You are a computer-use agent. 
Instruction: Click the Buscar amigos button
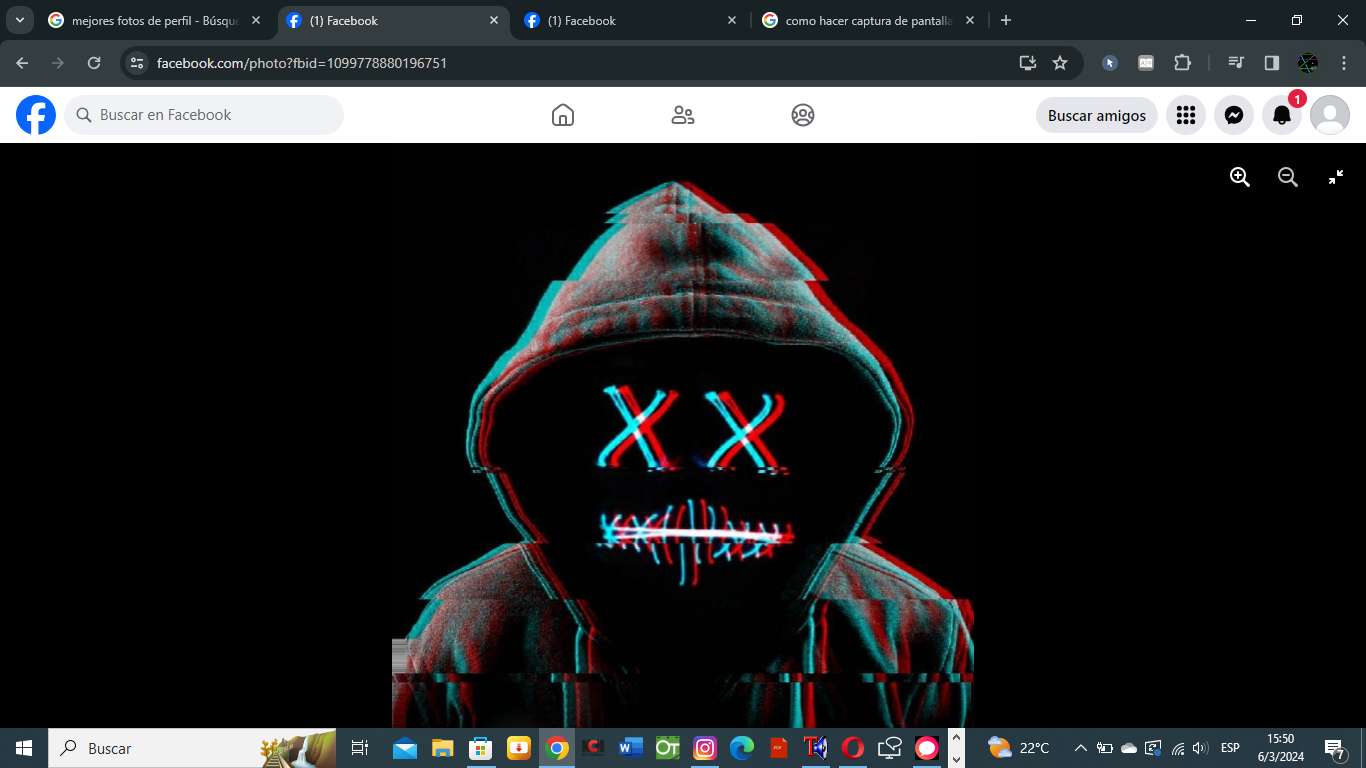(x=1097, y=115)
